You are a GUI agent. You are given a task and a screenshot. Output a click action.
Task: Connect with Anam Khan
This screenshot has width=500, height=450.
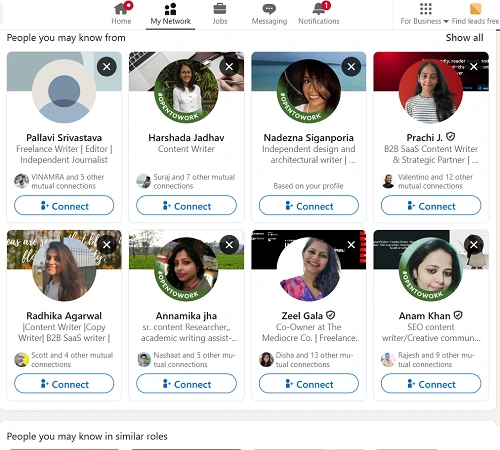click(431, 383)
